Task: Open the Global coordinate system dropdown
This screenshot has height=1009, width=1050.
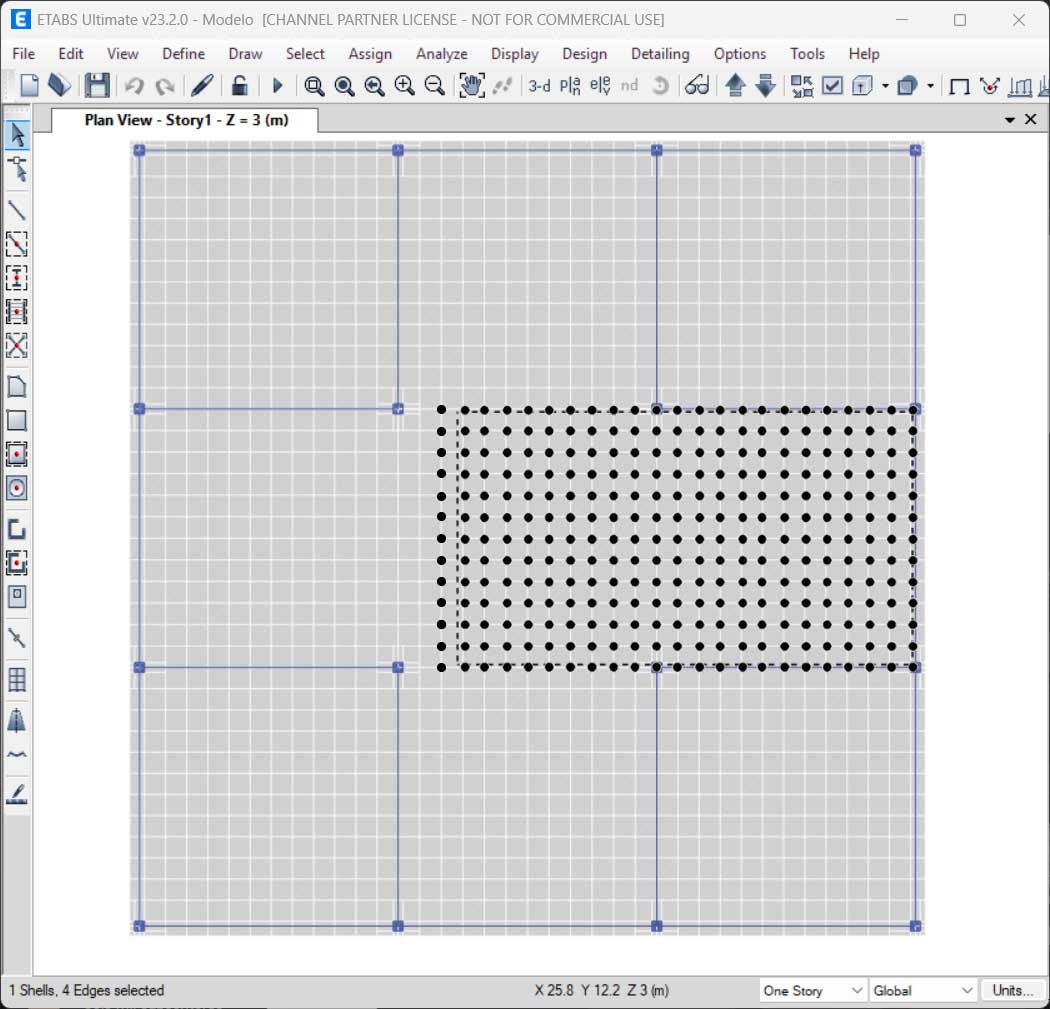Action: coord(922,990)
